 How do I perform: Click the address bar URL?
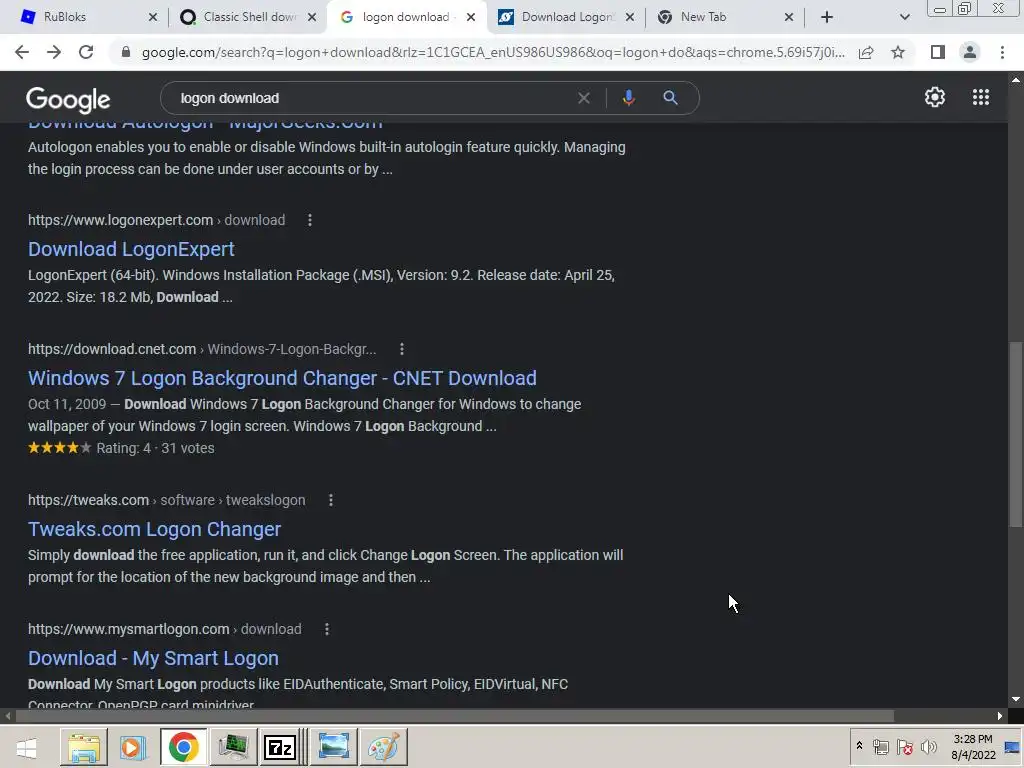click(493, 52)
